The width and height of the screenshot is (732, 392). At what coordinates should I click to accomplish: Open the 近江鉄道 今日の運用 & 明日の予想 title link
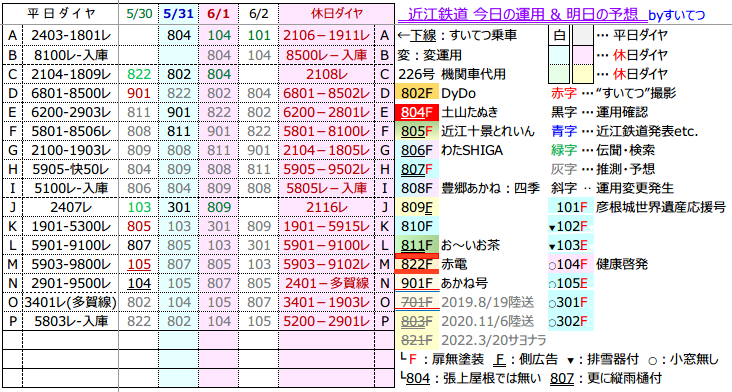tap(522, 14)
